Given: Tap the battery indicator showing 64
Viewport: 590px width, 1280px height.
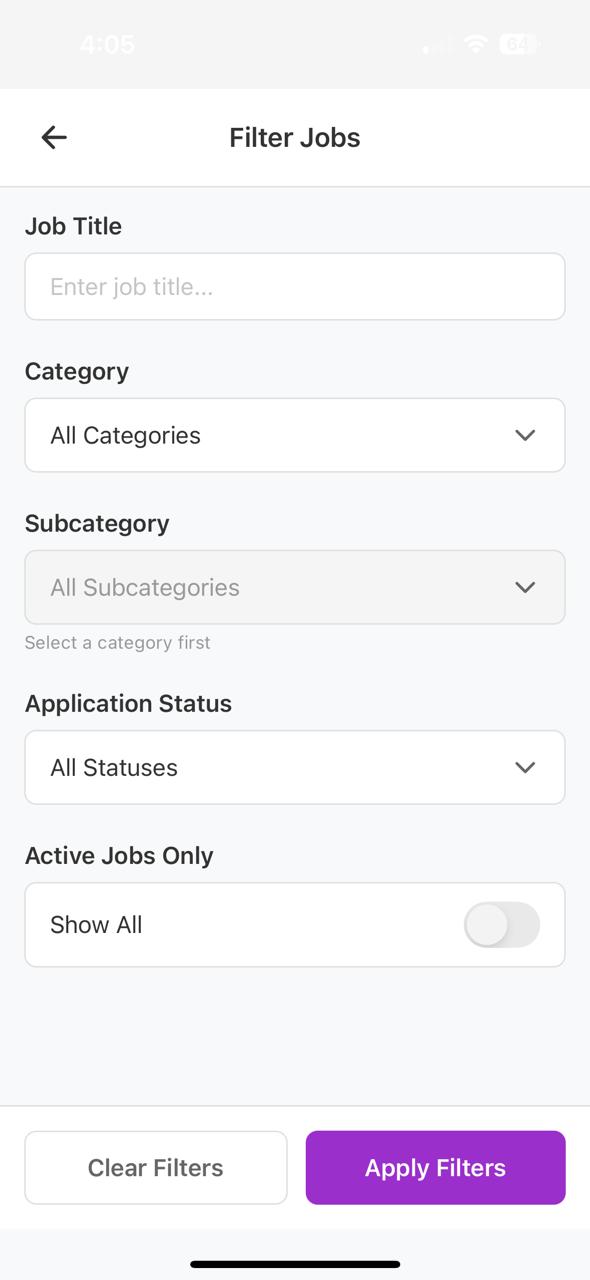Looking at the screenshot, I should coord(518,44).
